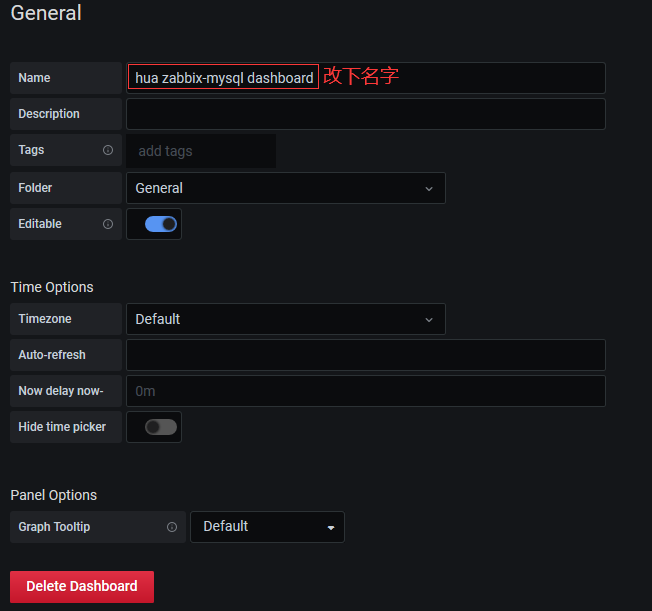Click the General page heading
Screen dimensions: 652x611
[46, 13]
